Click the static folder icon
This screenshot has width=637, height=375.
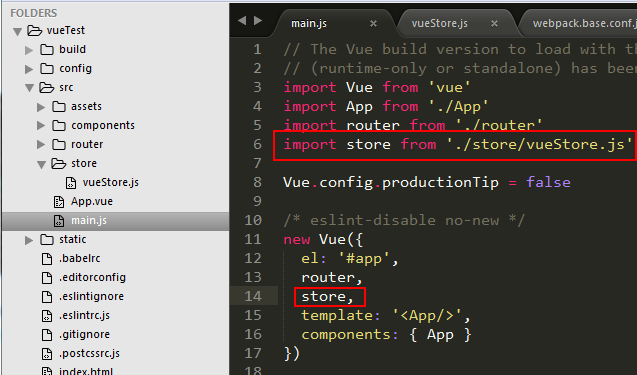47,240
